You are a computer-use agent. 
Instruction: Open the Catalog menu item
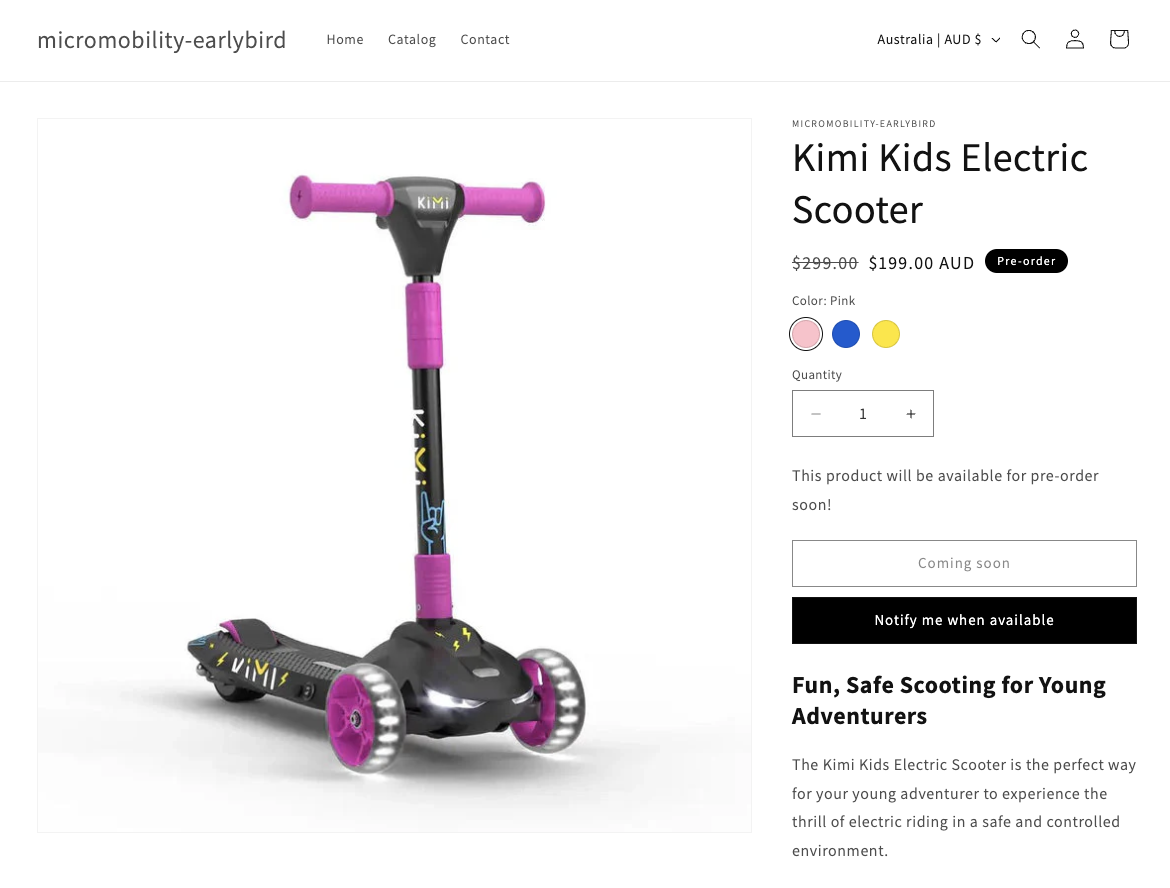[x=412, y=40]
